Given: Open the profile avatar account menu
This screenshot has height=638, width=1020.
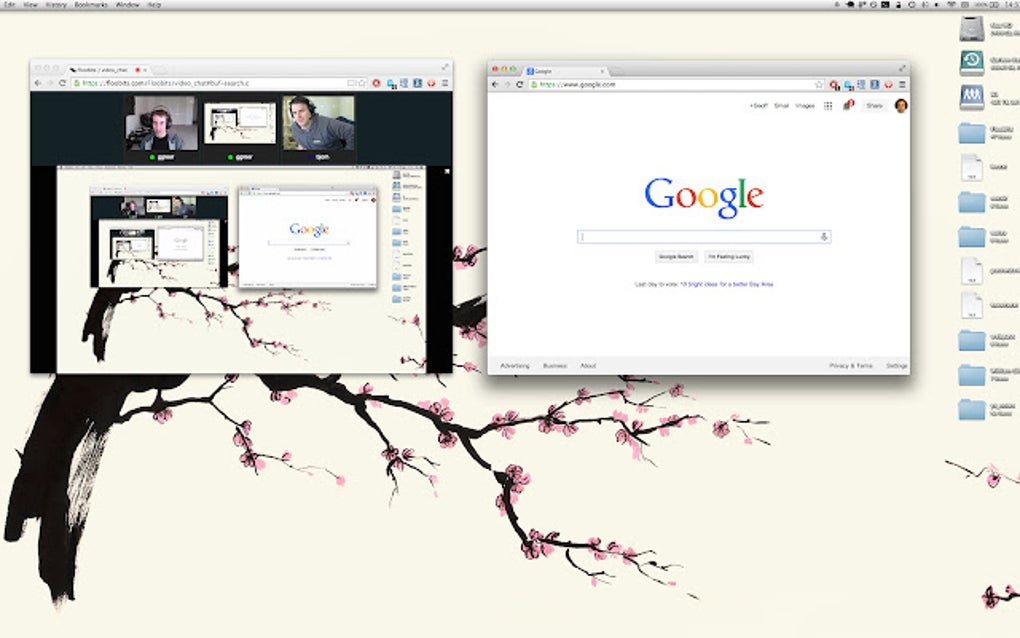Looking at the screenshot, I should [x=901, y=107].
